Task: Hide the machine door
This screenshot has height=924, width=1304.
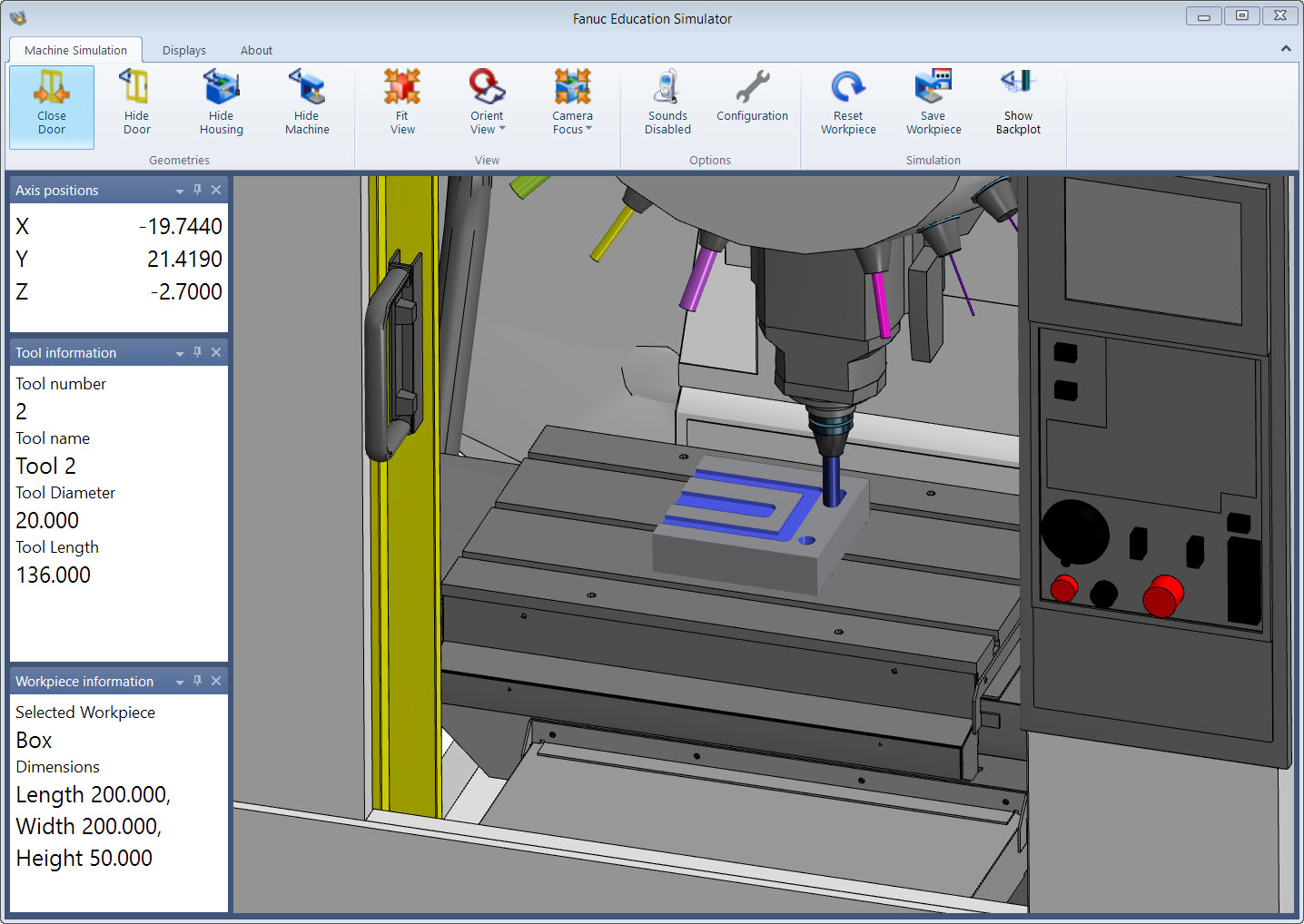Action: (x=136, y=100)
